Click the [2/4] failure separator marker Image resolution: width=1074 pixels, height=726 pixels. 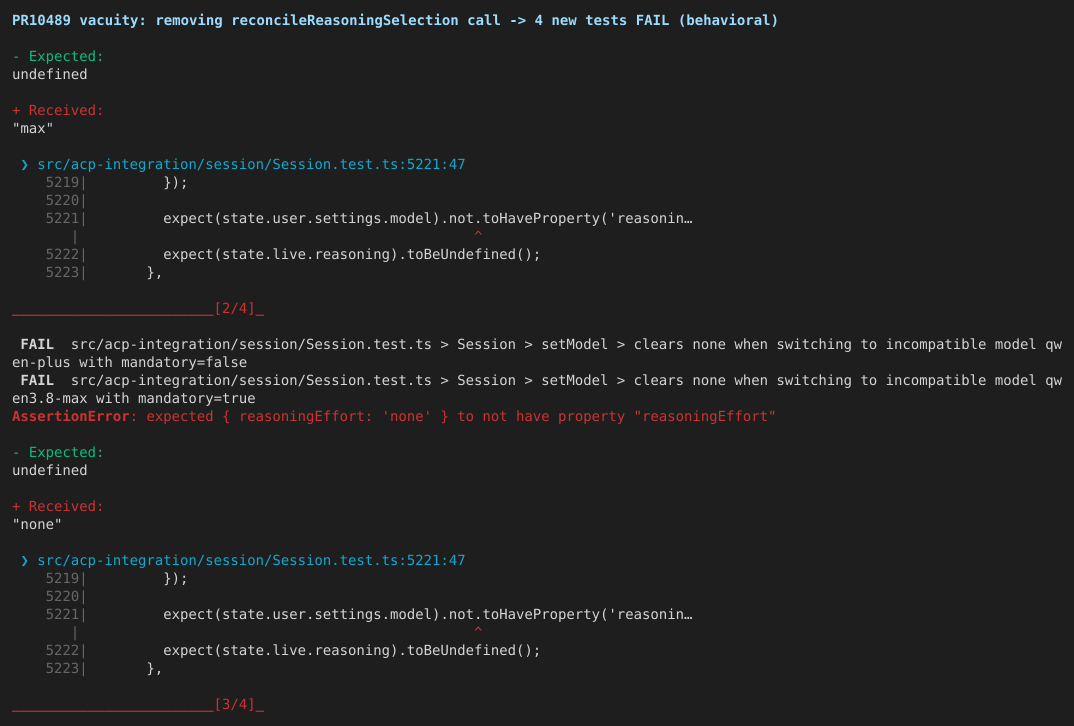point(234,308)
